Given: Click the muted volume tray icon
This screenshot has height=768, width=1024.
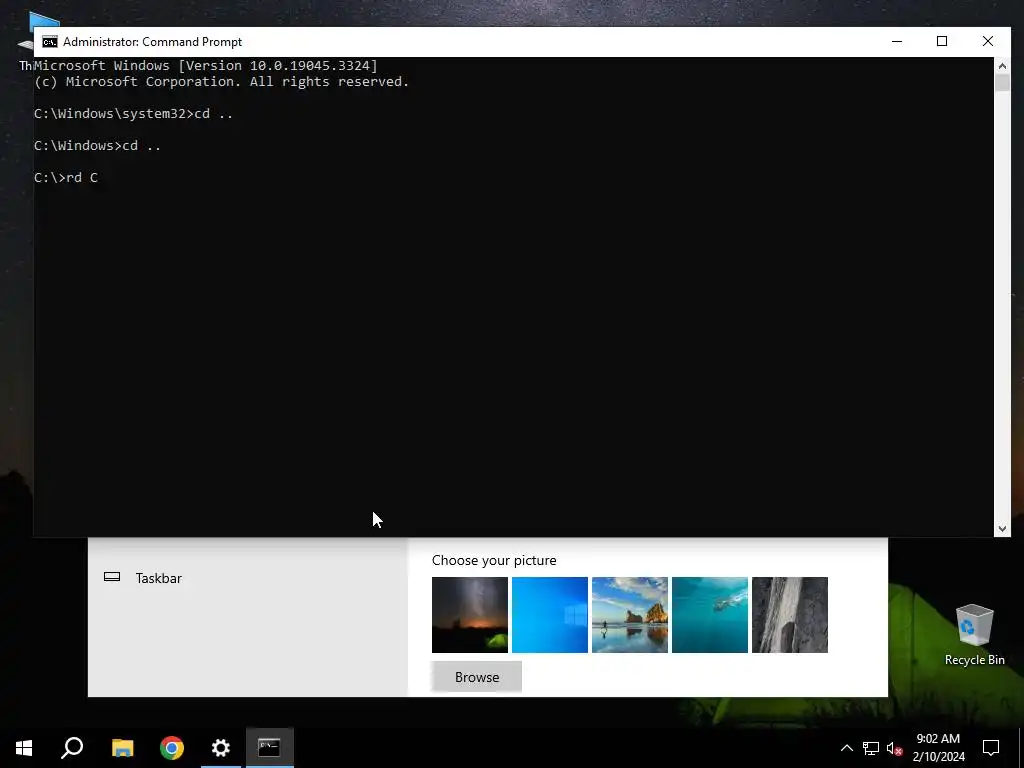Looking at the screenshot, I should click(x=894, y=748).
